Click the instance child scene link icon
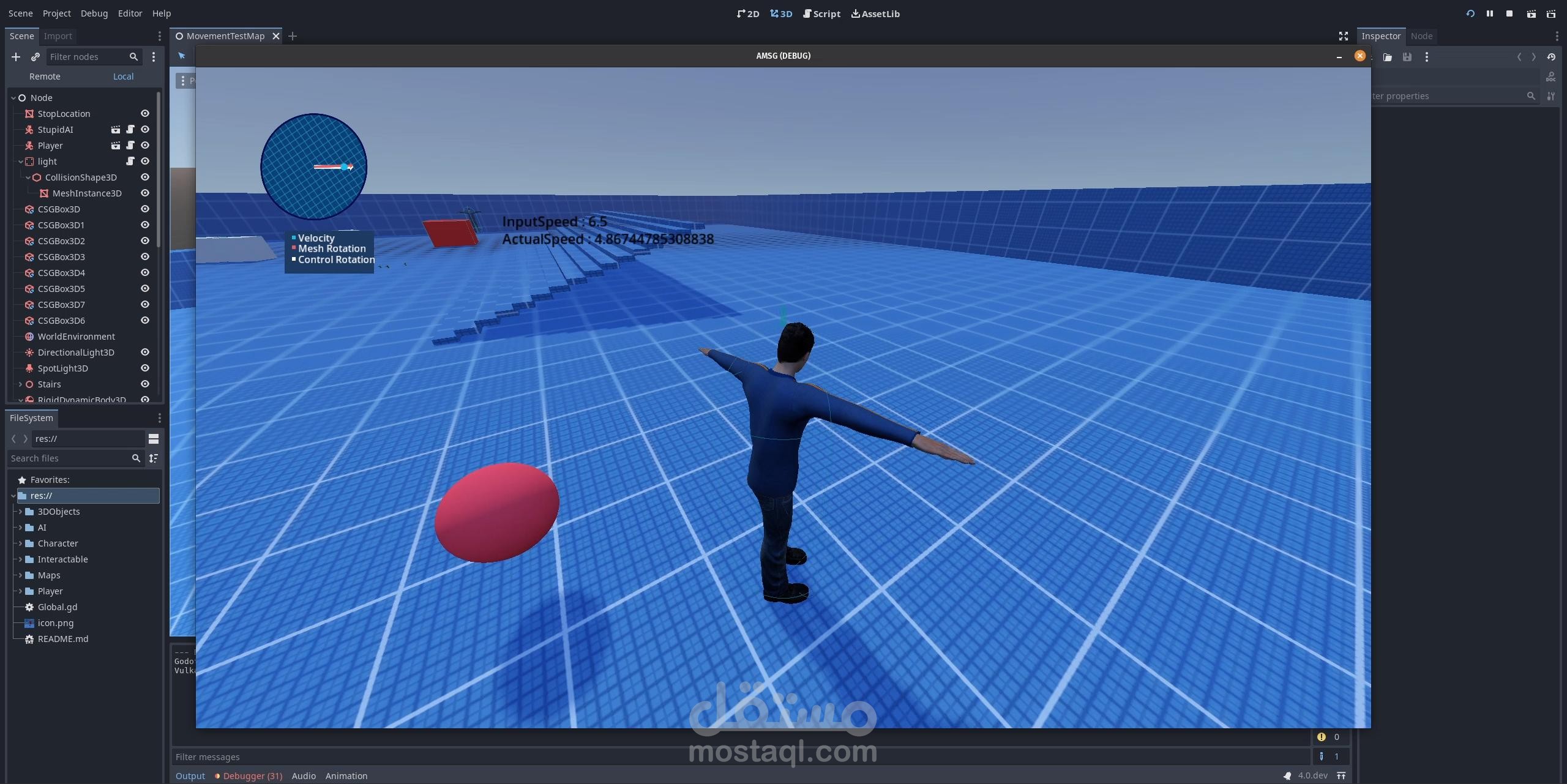The image size is (1567, 784). click(36, 57)
